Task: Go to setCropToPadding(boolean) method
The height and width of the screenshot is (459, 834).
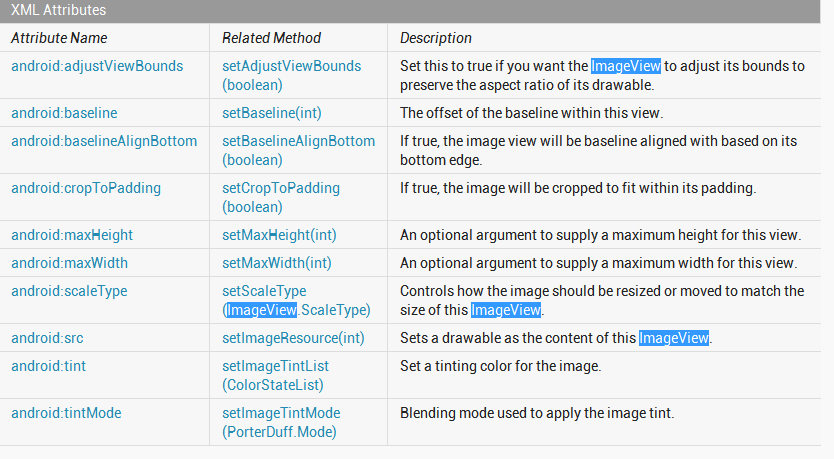Action: click(281, 197)
